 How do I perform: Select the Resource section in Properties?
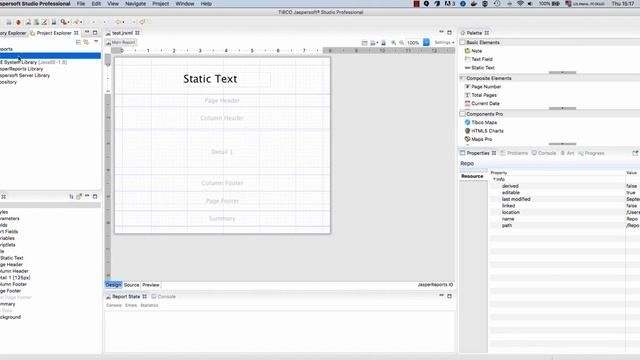tap(472, 176)
